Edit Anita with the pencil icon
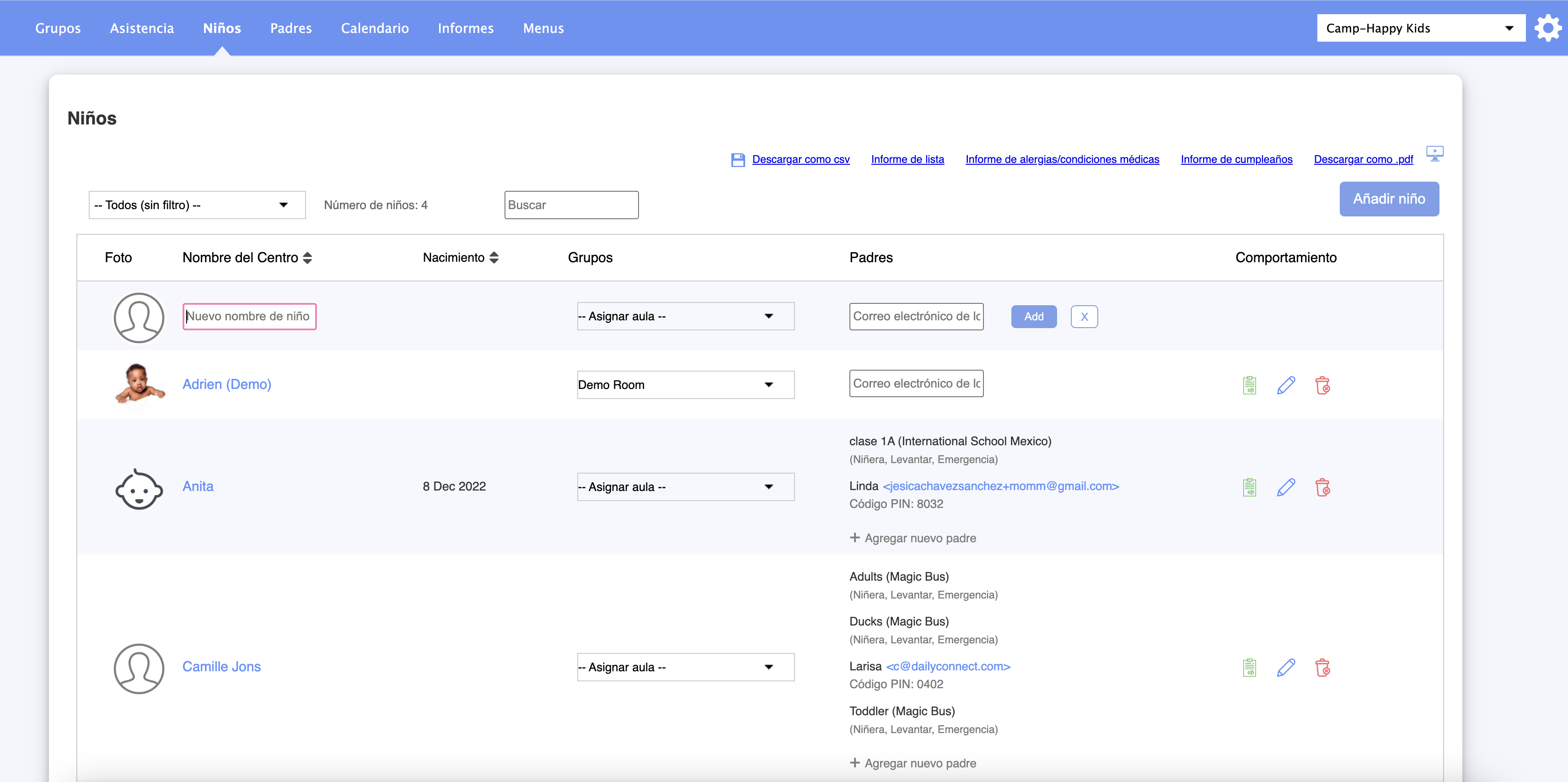This screenshot has height=782, width=1568. coord(1286,487)
